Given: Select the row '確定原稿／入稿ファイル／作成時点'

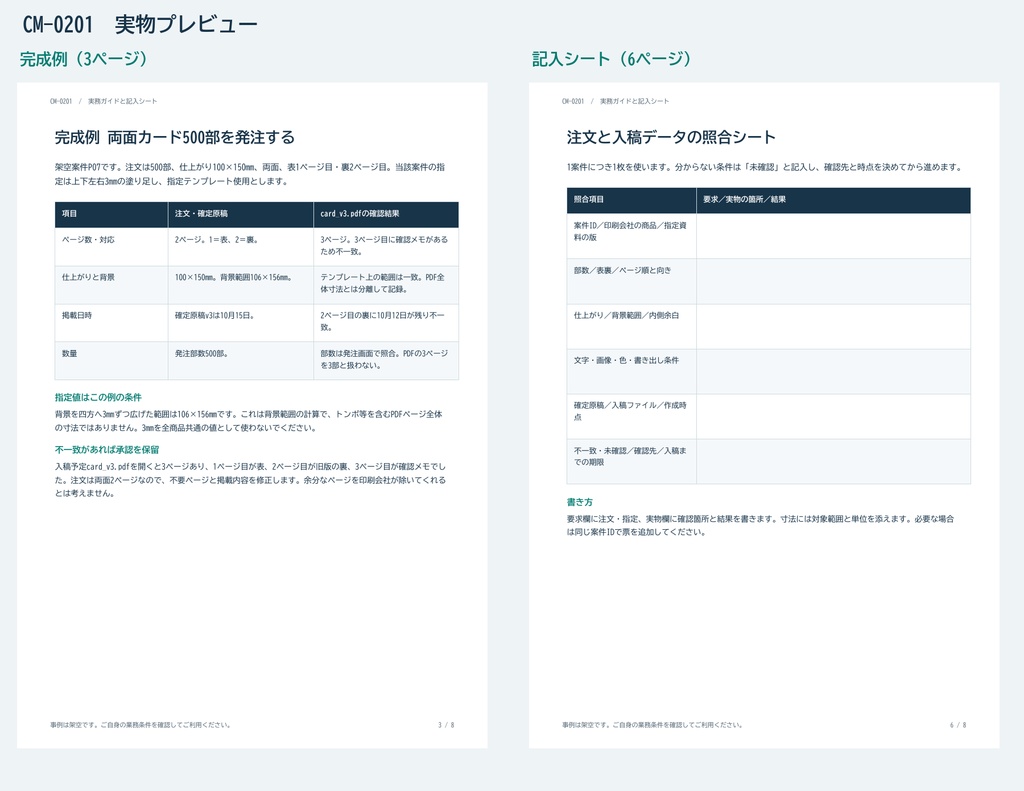Looking at the screenshot, I should (x=769, y=416).
